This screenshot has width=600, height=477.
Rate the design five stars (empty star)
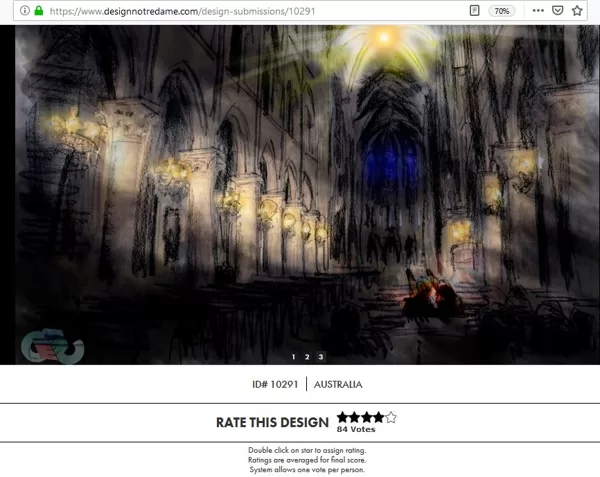(391, 417)
